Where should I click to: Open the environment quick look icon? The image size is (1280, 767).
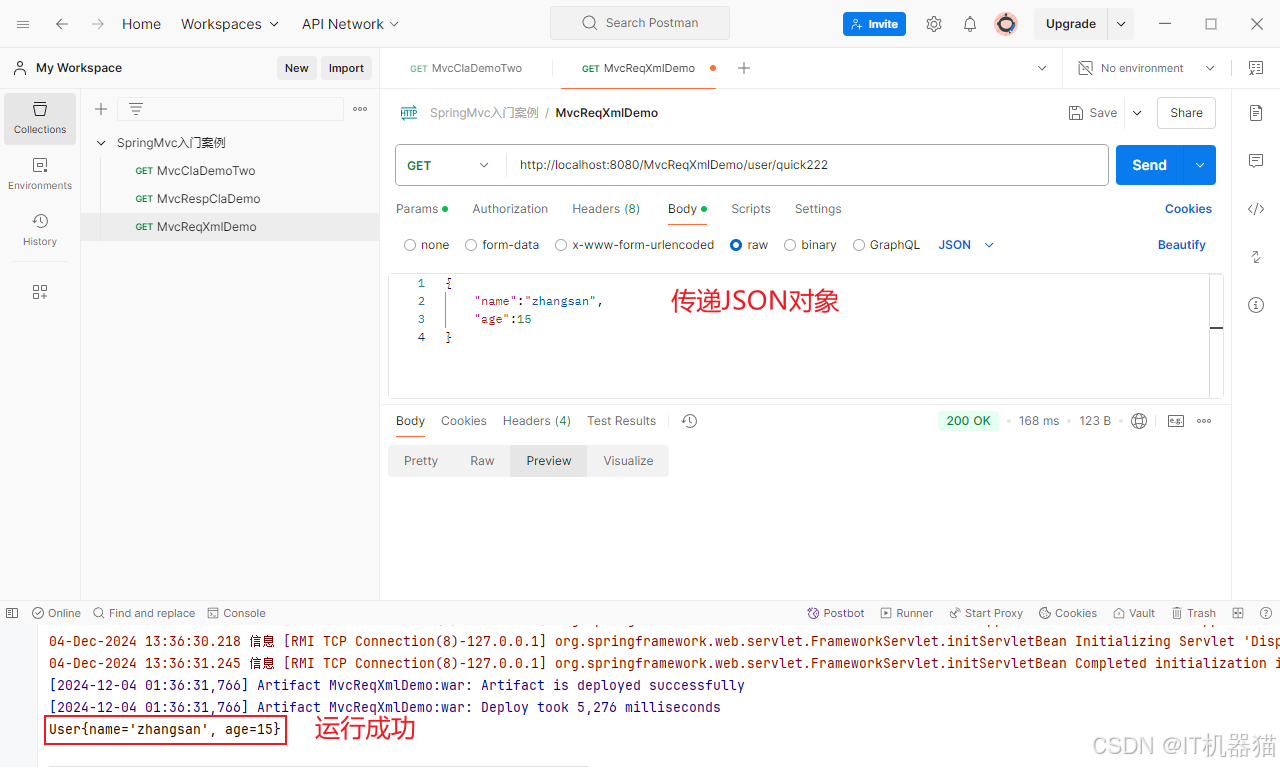tap(1256, 68)
